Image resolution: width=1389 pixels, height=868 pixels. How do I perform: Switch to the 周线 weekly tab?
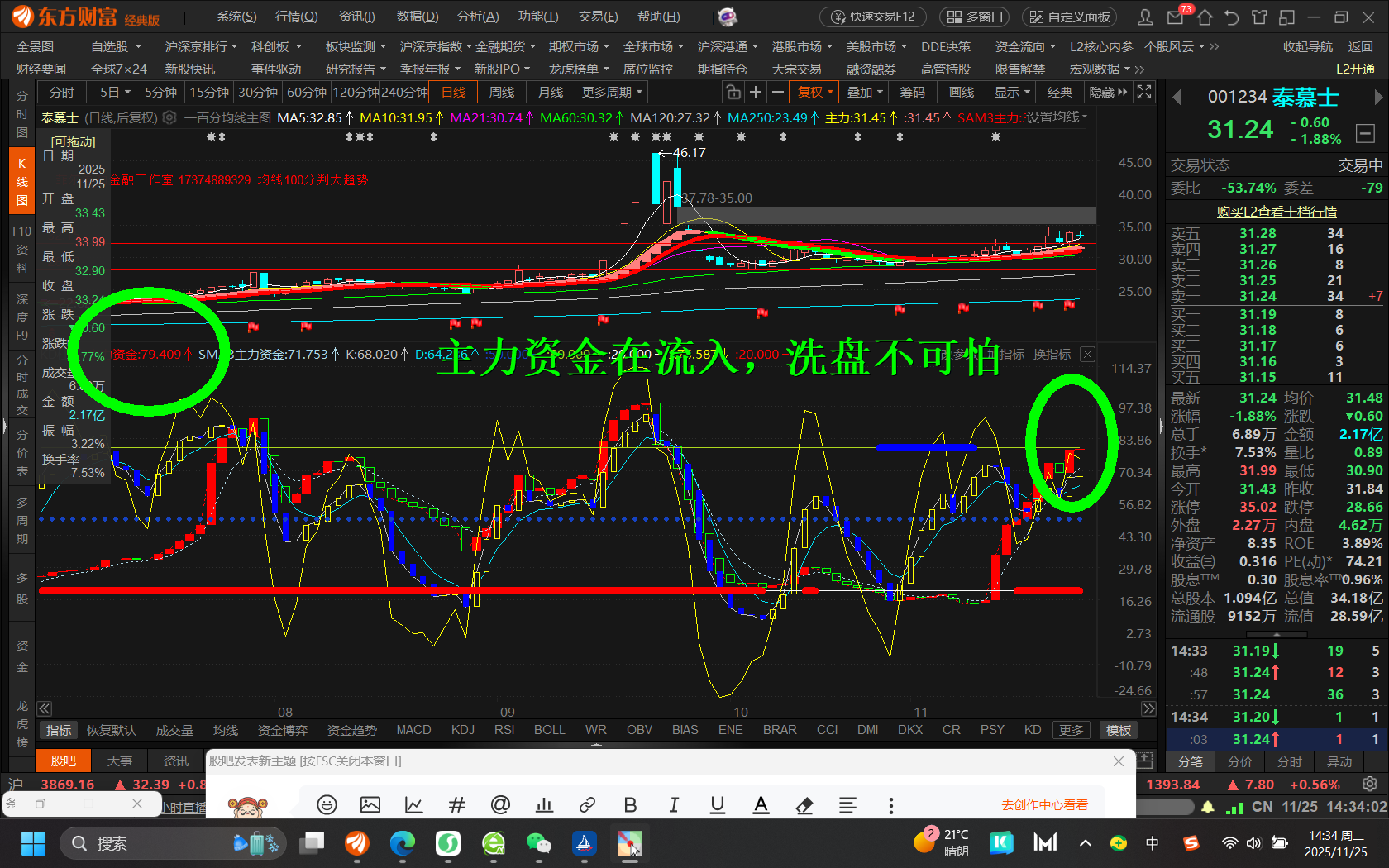click(502, 92)
